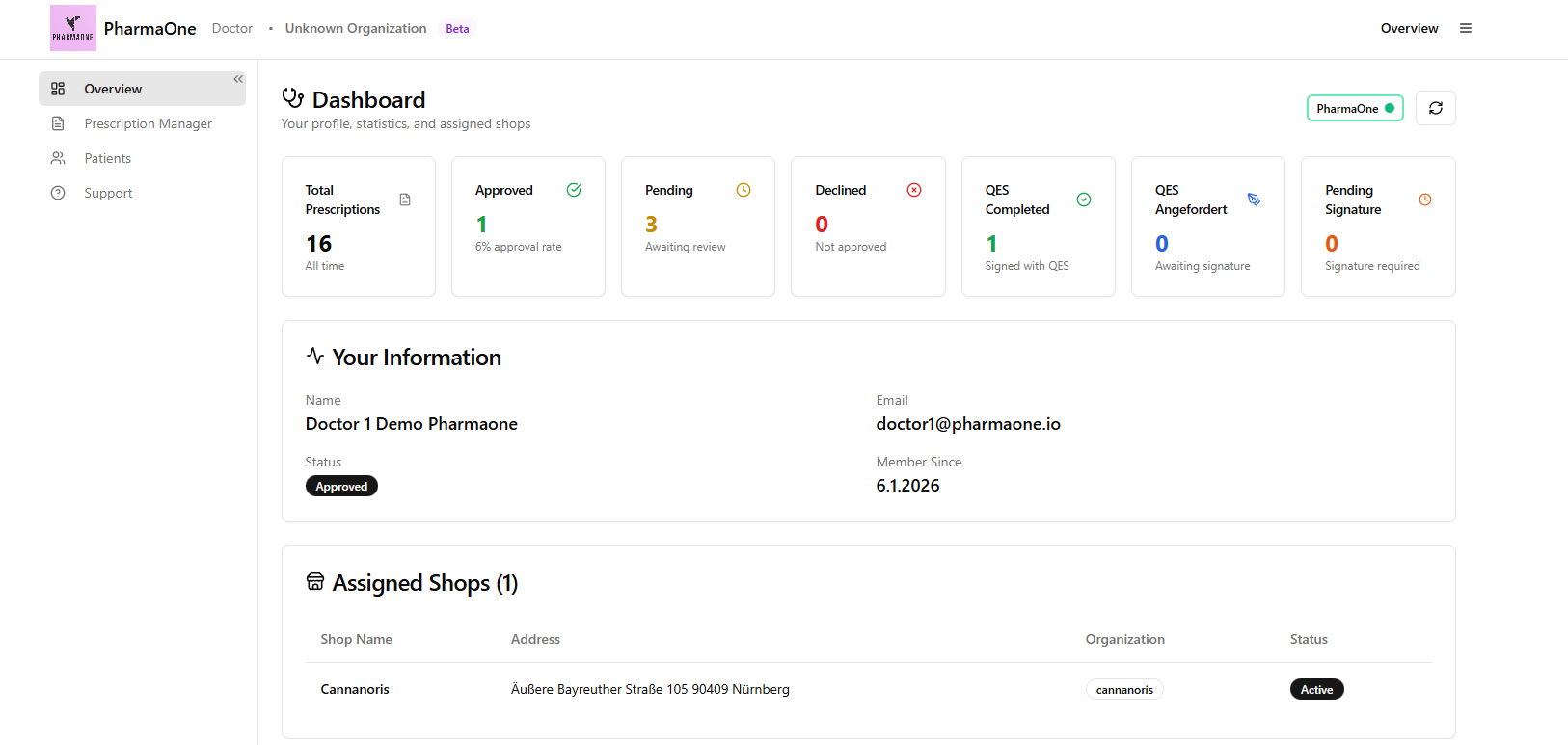Click the Declined red X icon
Viewport: 1568px width, 745px height.
click(914, 190)
